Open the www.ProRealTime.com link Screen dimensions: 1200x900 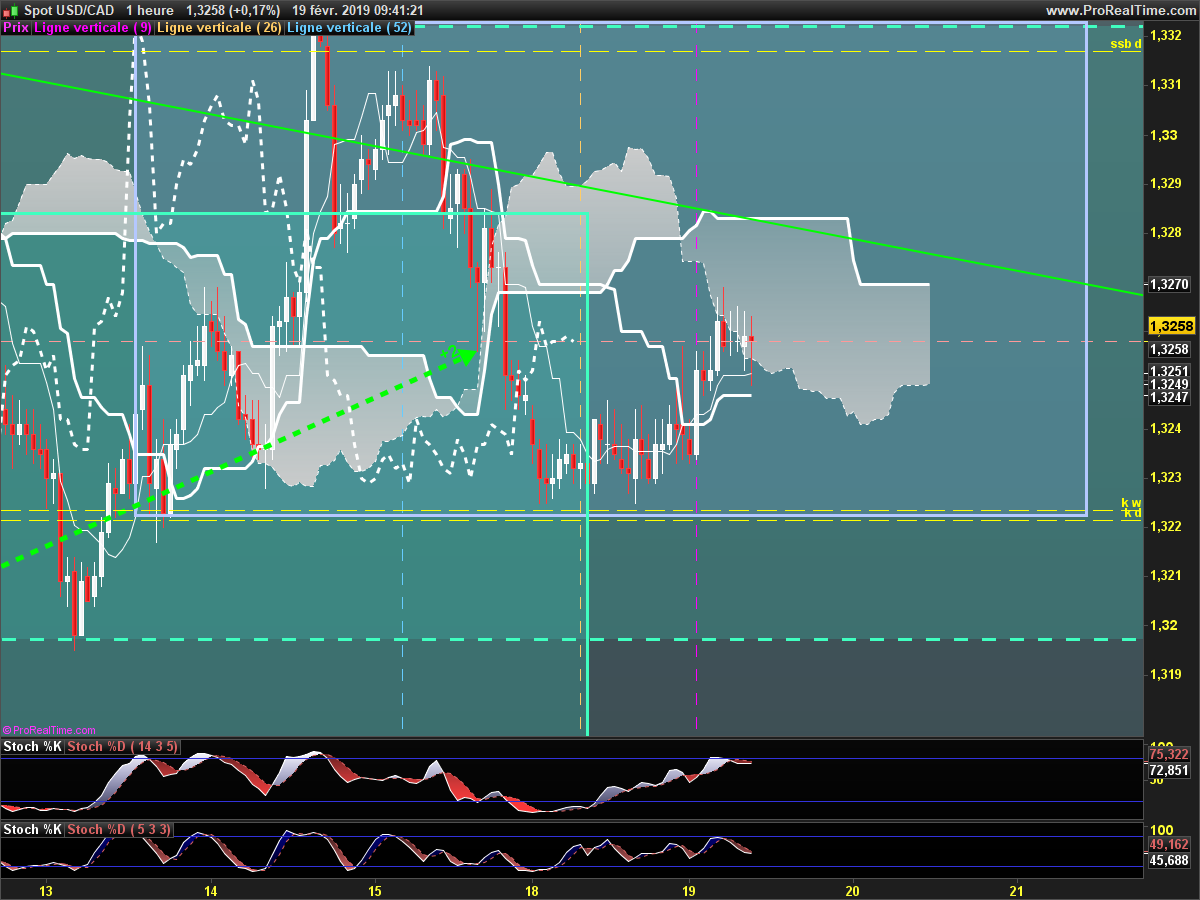1120,10
